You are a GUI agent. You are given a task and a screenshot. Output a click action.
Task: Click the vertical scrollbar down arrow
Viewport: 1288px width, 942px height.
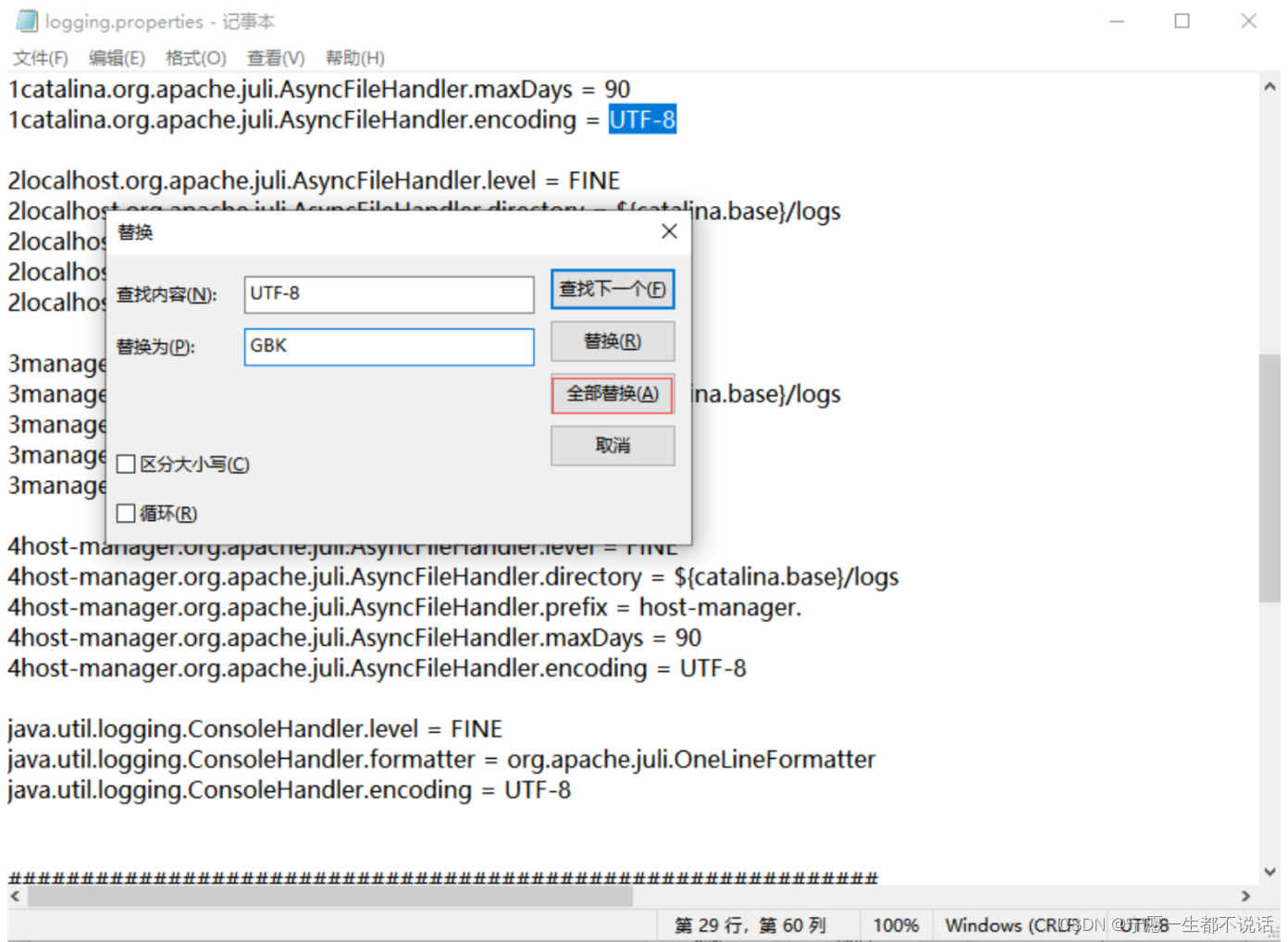point(1269,872)
